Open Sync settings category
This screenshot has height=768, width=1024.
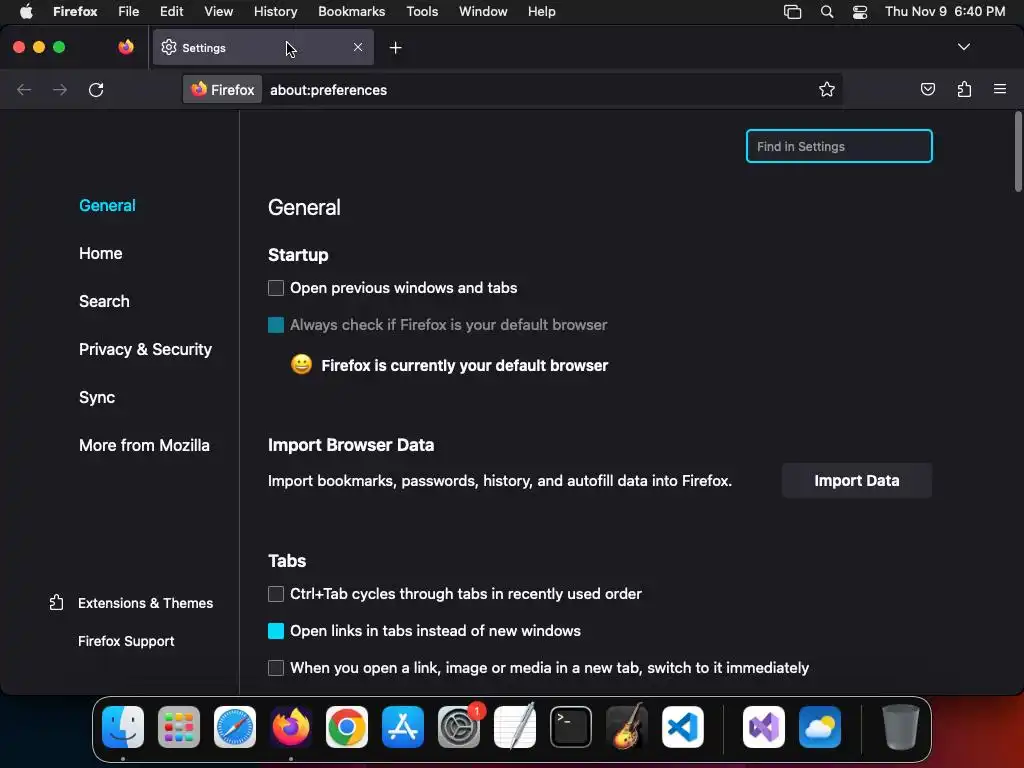tap(97, 397)
